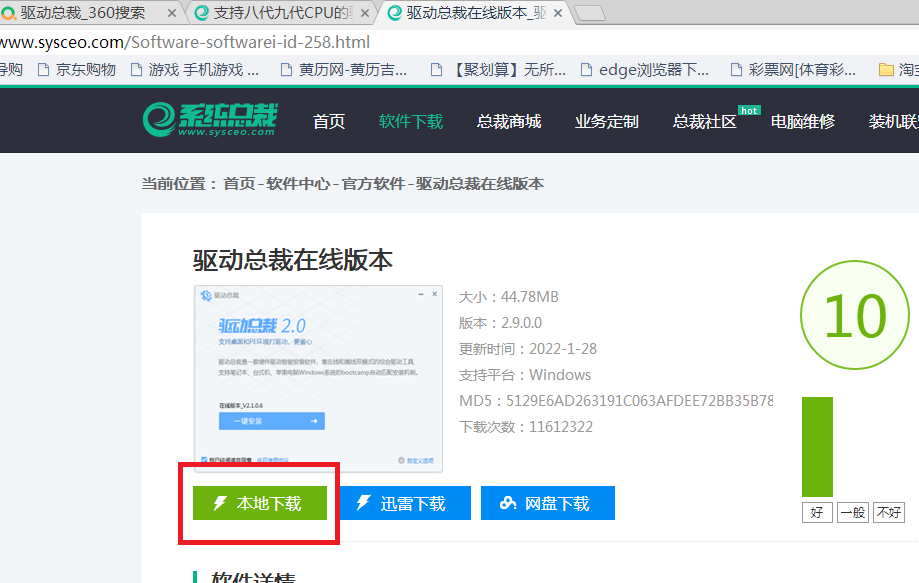Open 总裁商城 navigation item
Screen dimensions: 919x583
pos(509,121)
